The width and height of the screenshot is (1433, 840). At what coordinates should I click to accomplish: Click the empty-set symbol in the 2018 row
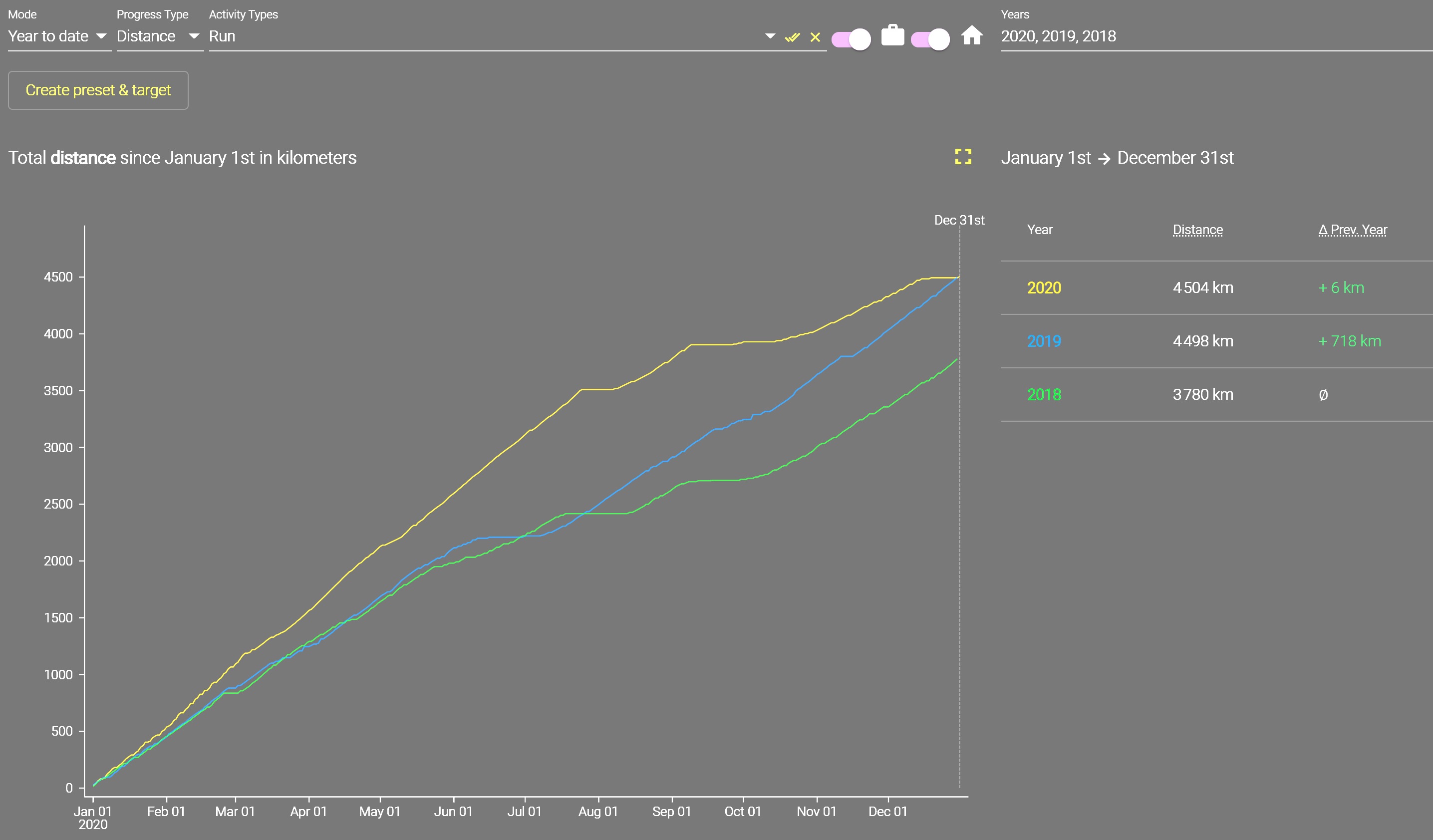tap(1323, 395)
